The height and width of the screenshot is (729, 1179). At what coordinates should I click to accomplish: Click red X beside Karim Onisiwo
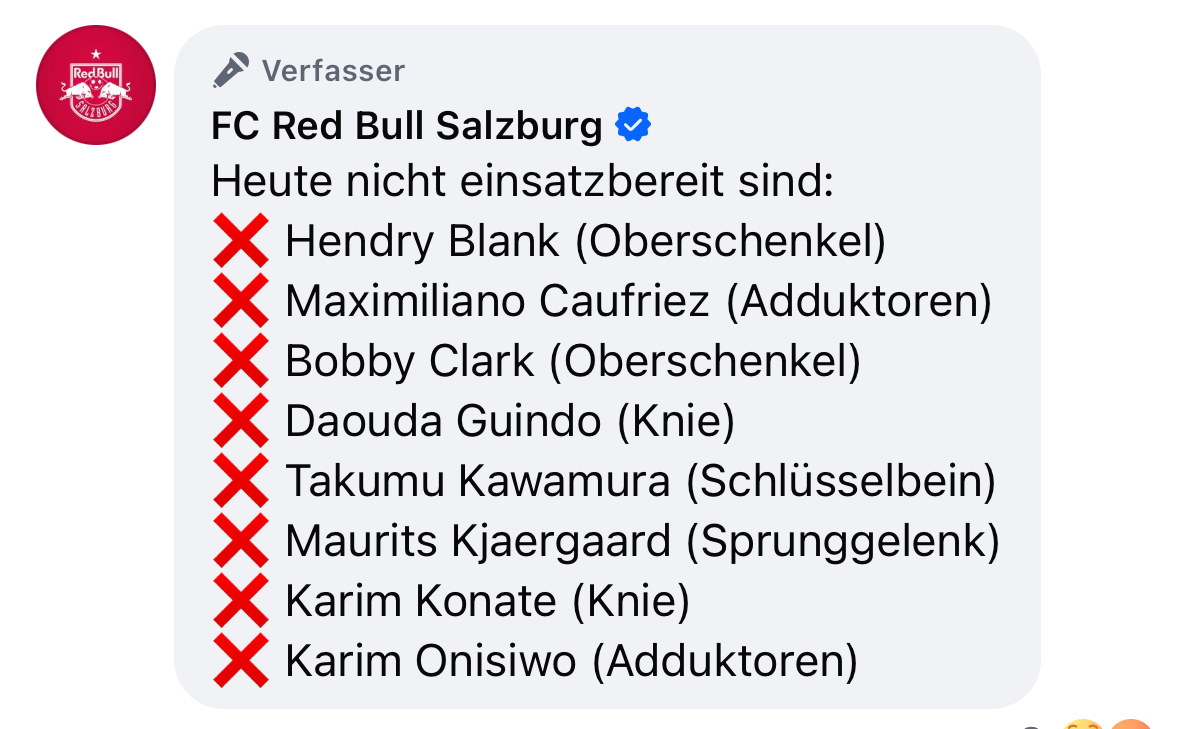[241, 661]
